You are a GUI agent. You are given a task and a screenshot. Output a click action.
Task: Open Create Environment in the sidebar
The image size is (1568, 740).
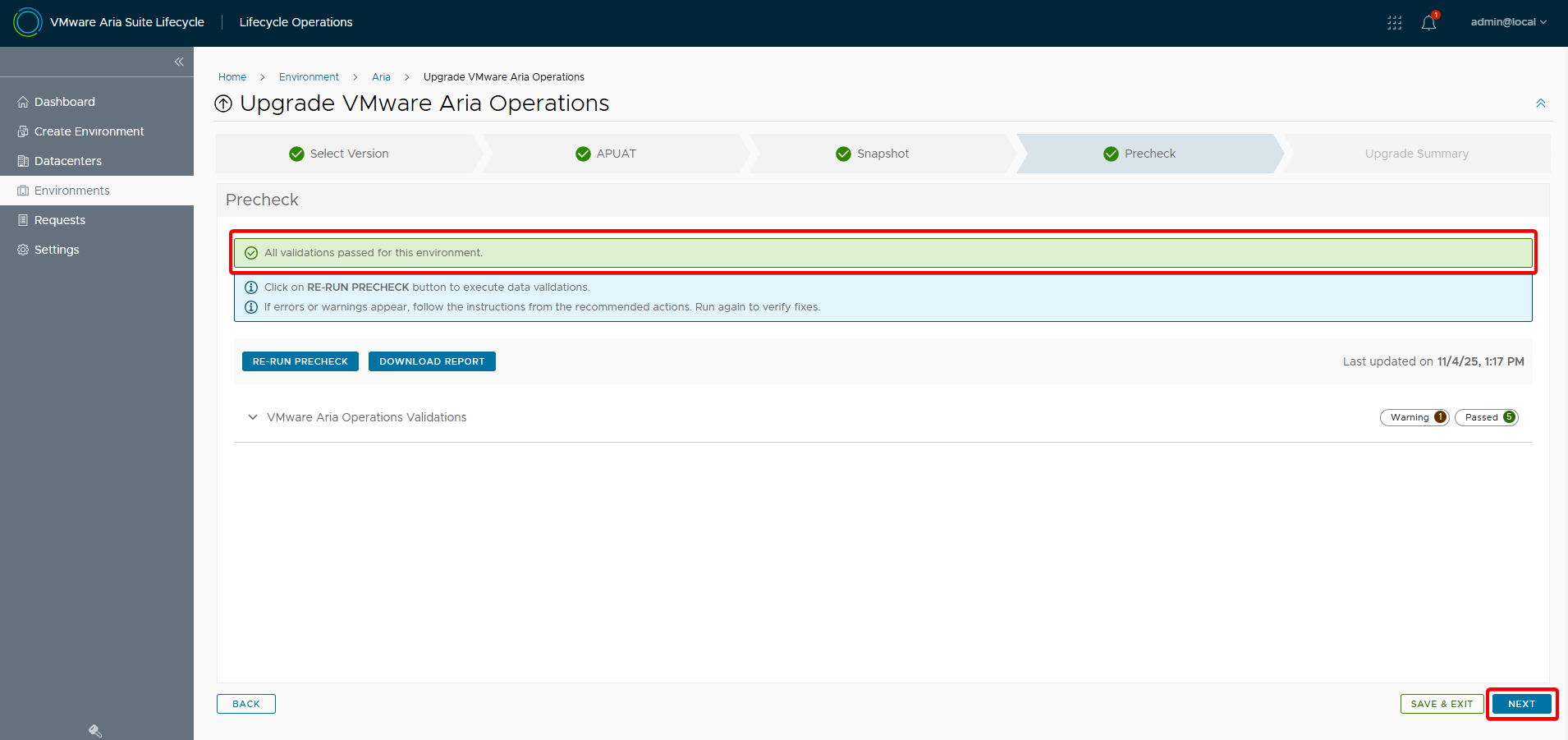[x=89, y=131]
